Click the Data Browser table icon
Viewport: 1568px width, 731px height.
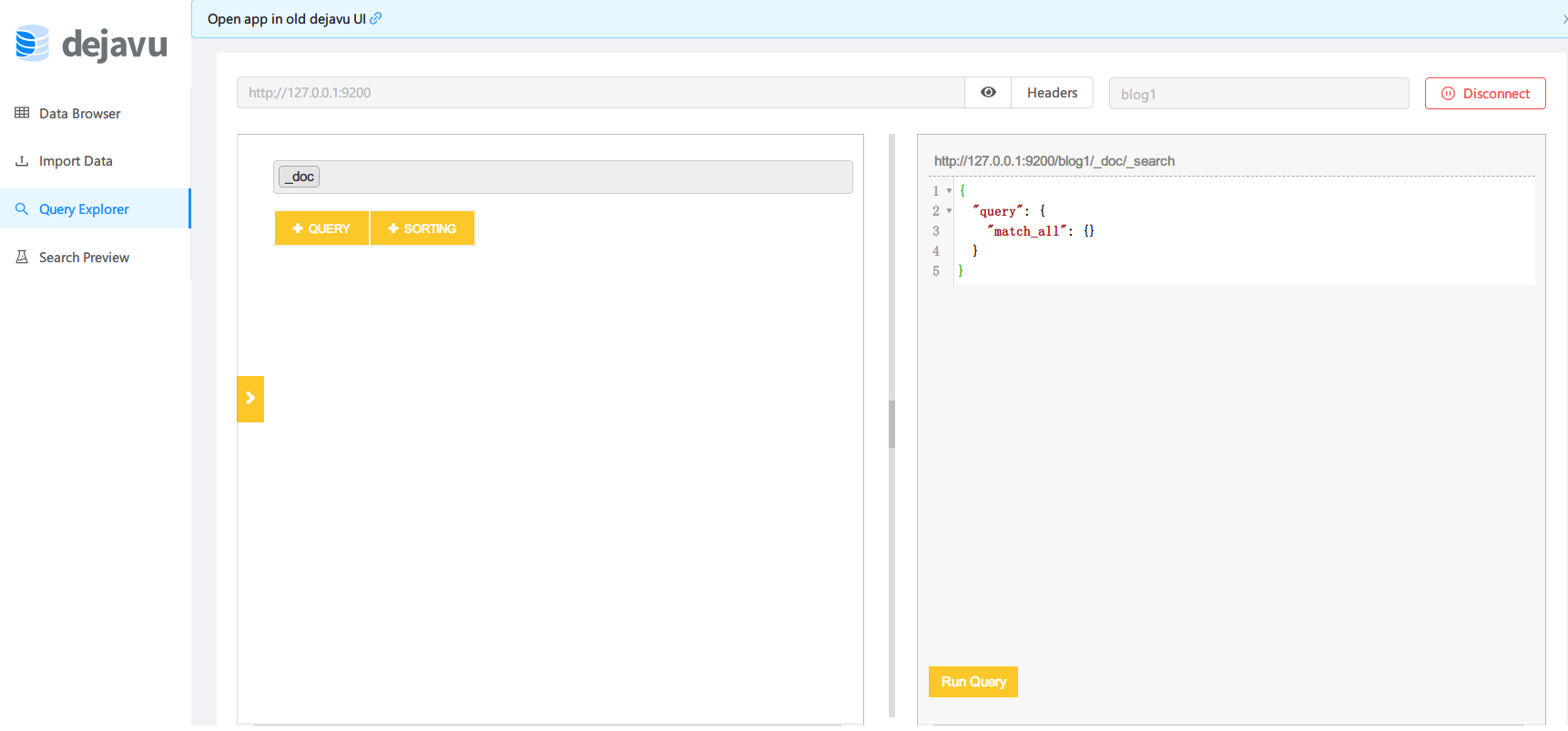coord(22,113)
